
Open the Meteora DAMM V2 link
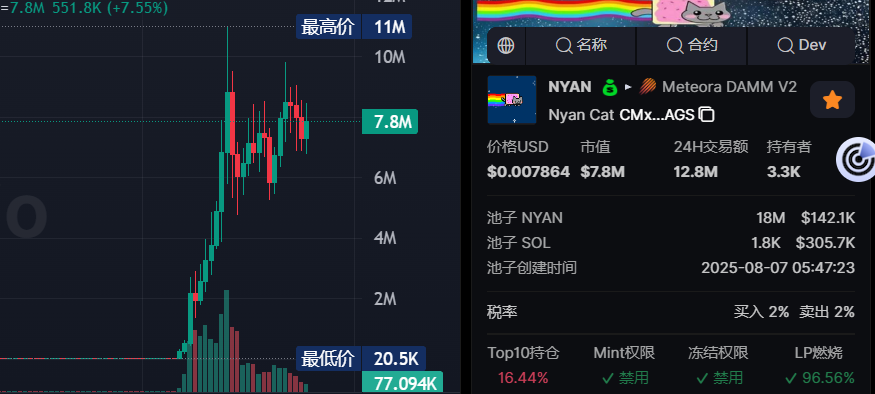point(729,87)
